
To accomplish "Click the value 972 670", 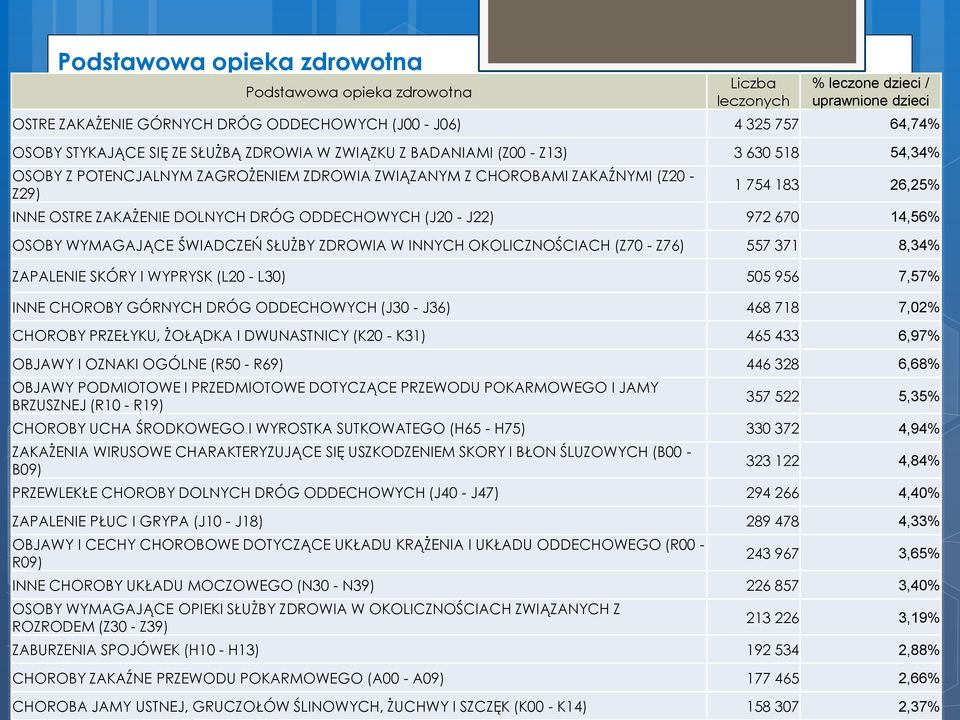I will pos(772,217).
